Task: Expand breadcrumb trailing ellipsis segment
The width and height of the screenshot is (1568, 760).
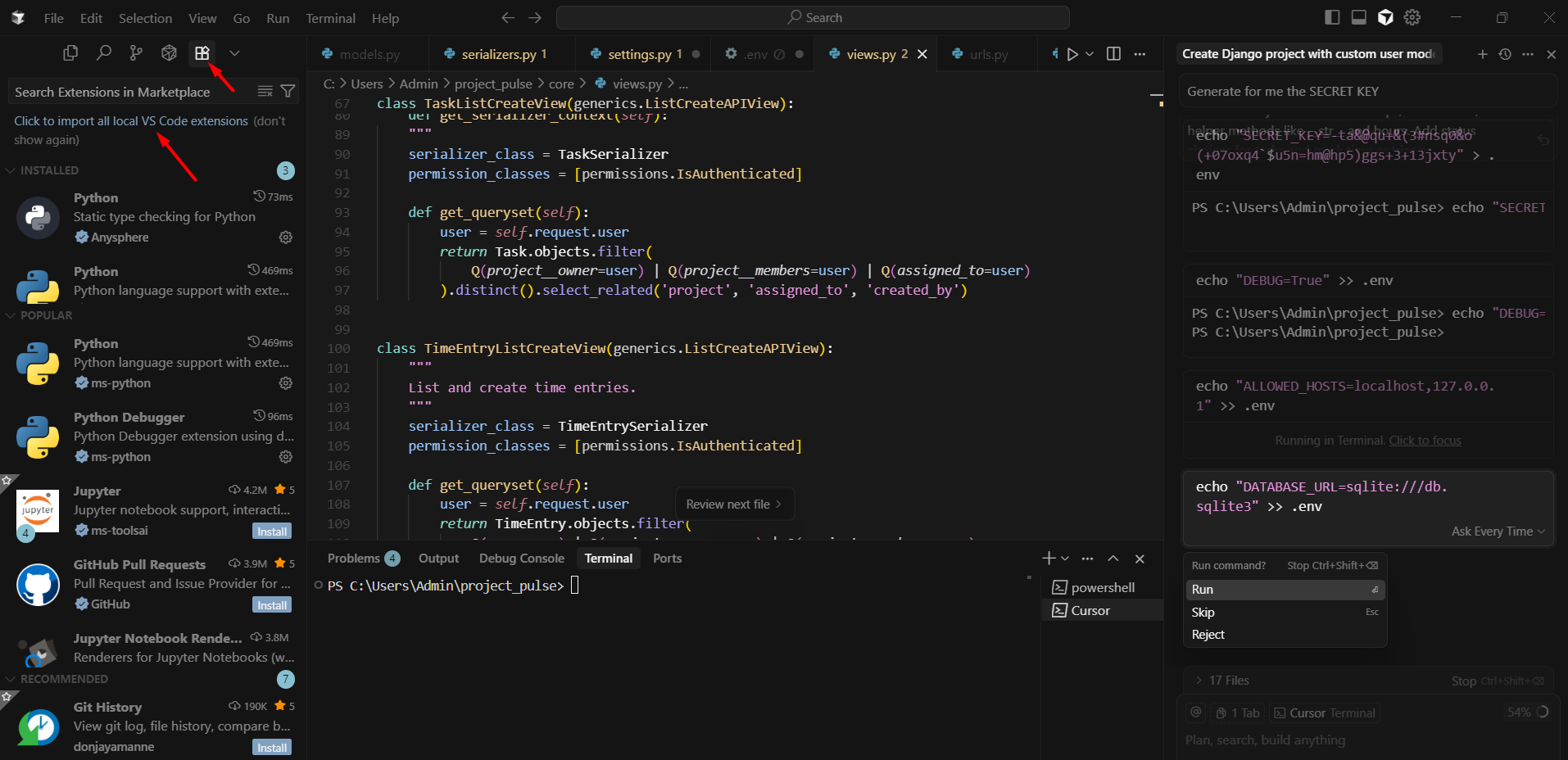Action: click(683, 84)
